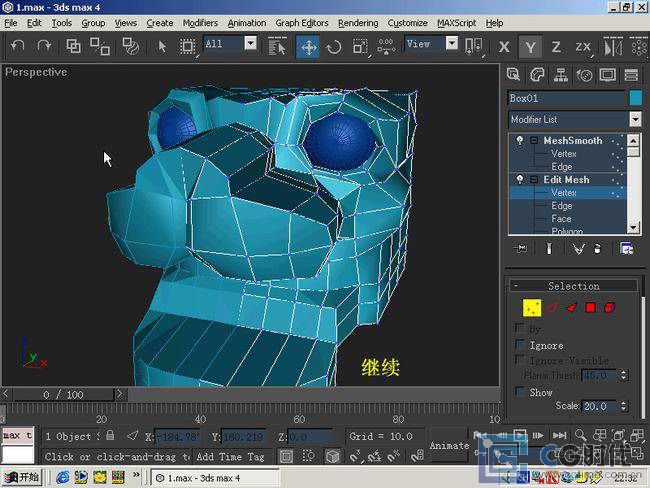The height and width of the screenshot is (488, 650).
Task: Activate the Select and Rotate tool
Action: coord(334,47)
